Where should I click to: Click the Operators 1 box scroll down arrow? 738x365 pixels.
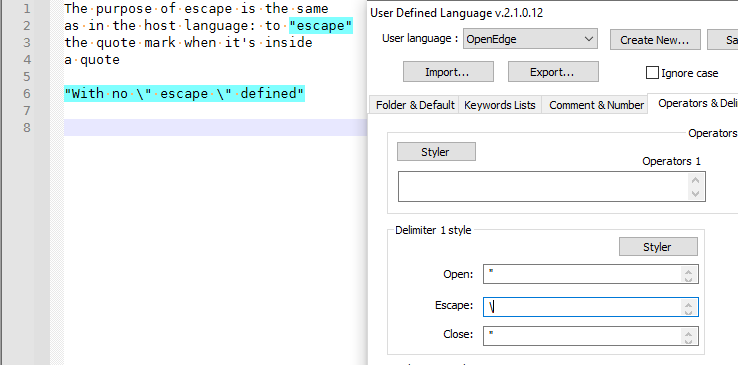pyautogui.click(x=695, y=193)
